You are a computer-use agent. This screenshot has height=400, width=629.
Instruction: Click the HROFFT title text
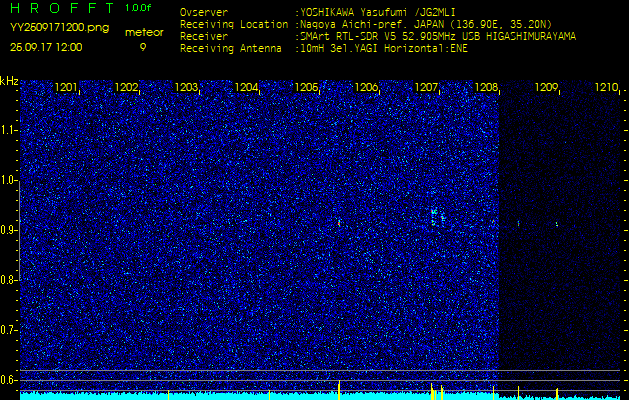click(x=63, y=8)
